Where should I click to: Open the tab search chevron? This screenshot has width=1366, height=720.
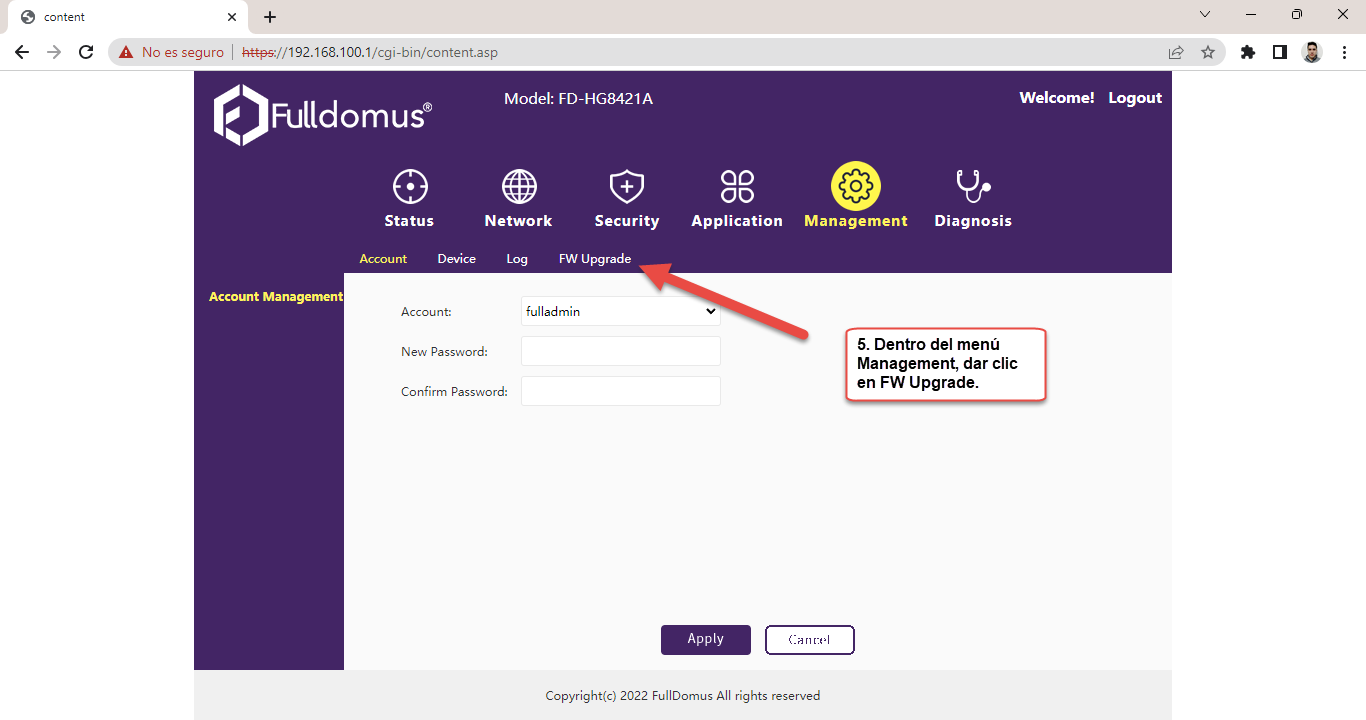coord(1205,14)
